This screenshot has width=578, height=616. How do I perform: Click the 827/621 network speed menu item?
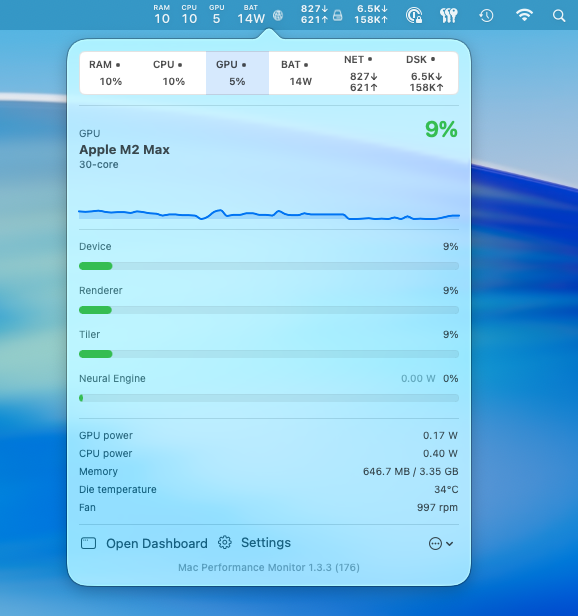click(x=314, y=15)
